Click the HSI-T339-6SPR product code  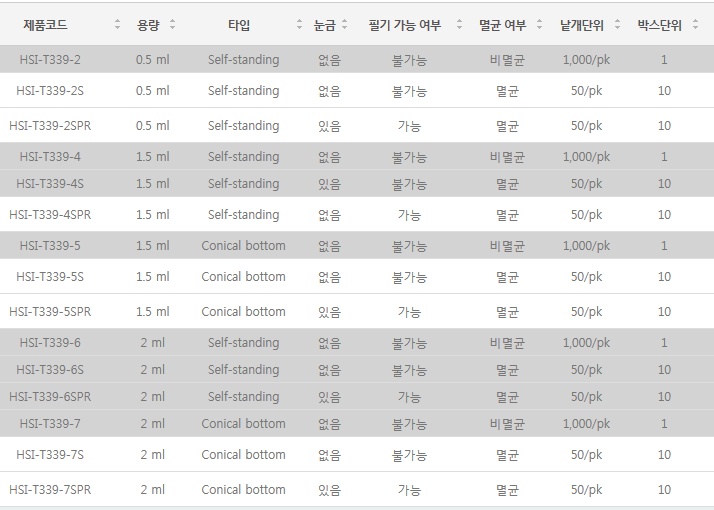tap(50, 397)
